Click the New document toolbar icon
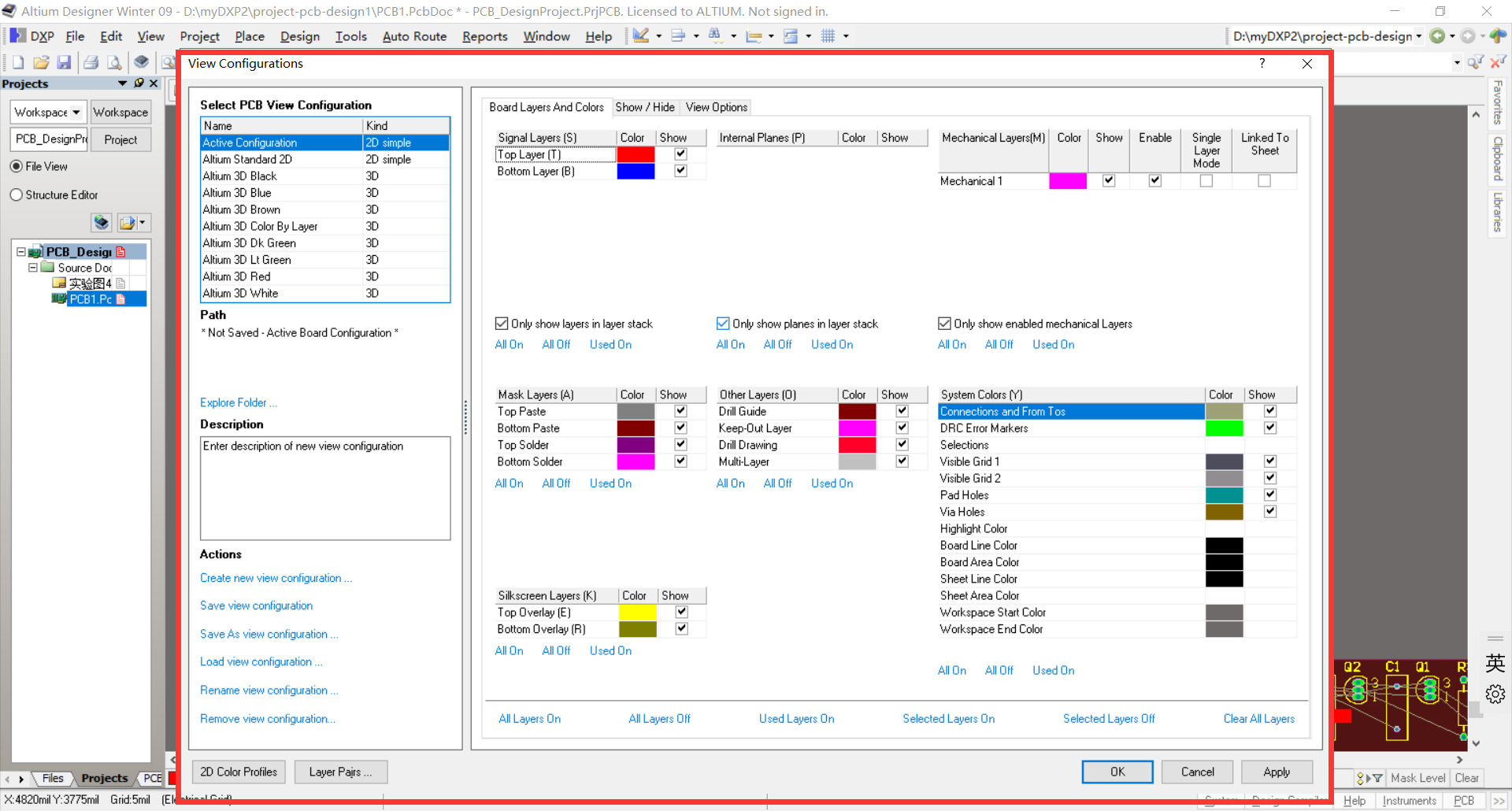Image resolution: width=1512 pixels, height=811 pixels. [x=18, y=62]
